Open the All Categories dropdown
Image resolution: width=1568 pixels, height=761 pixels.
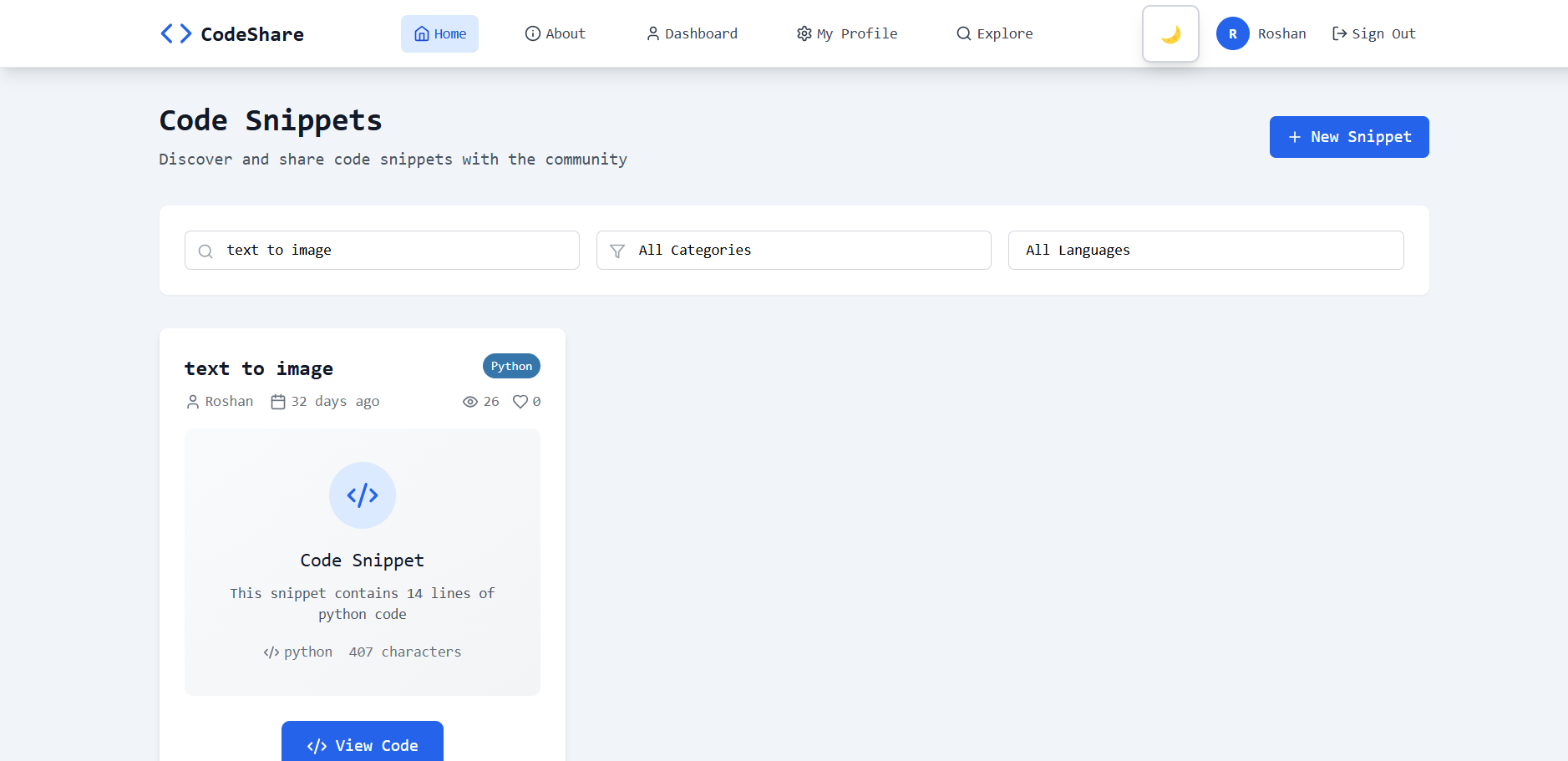[x=793, y=250]
